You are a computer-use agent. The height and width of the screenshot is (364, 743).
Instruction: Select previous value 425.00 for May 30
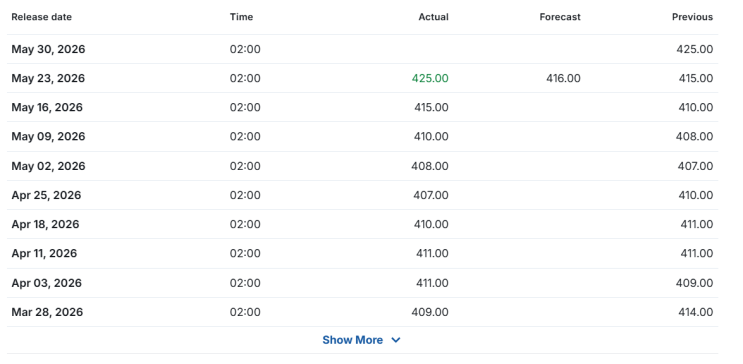(x=695, y=49)
